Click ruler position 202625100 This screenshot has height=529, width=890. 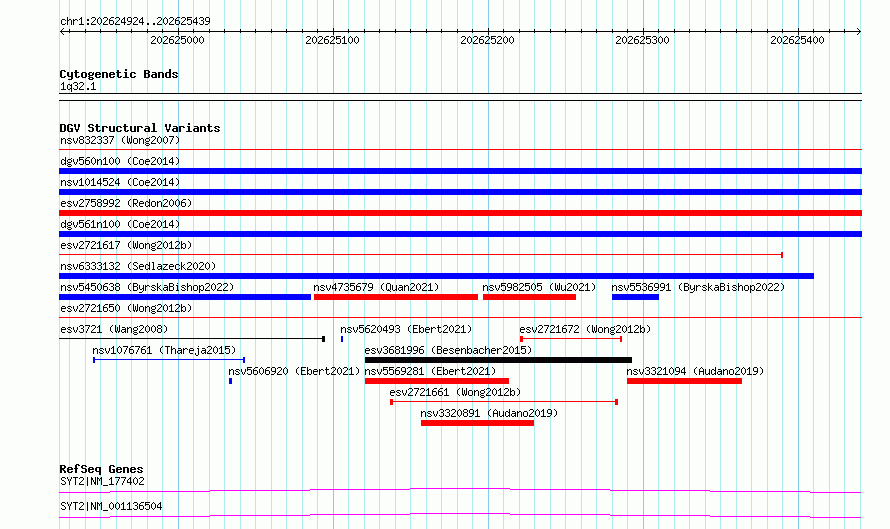[x=333, y=40]
